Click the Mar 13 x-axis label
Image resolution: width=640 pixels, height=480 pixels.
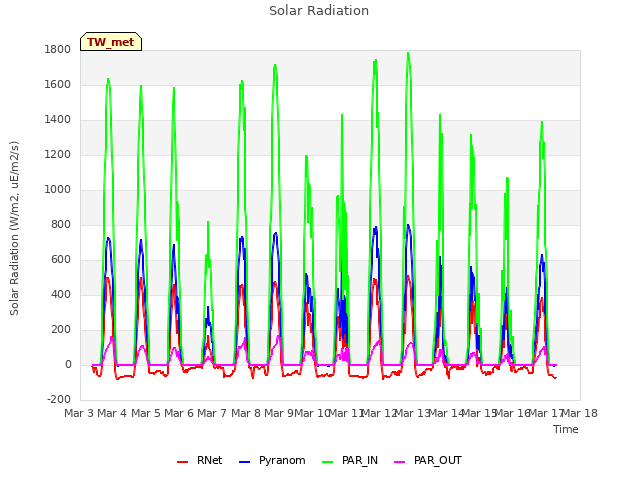pos(412,413)
